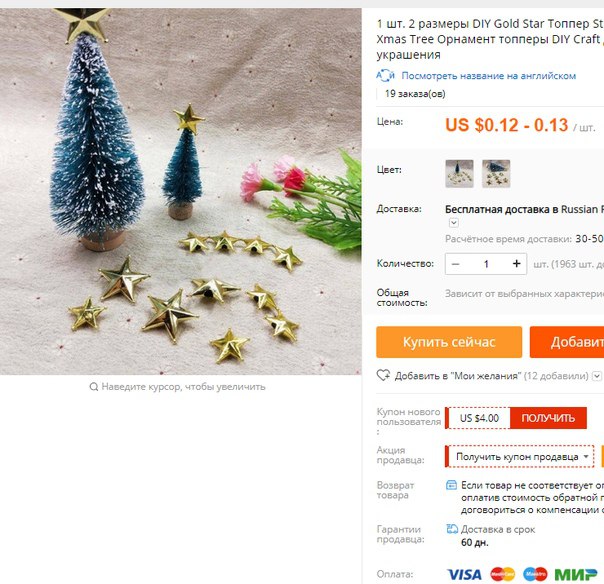Screen dimensions: 604x584
Task: Click the Maestro payment logo
Action: 535,574
